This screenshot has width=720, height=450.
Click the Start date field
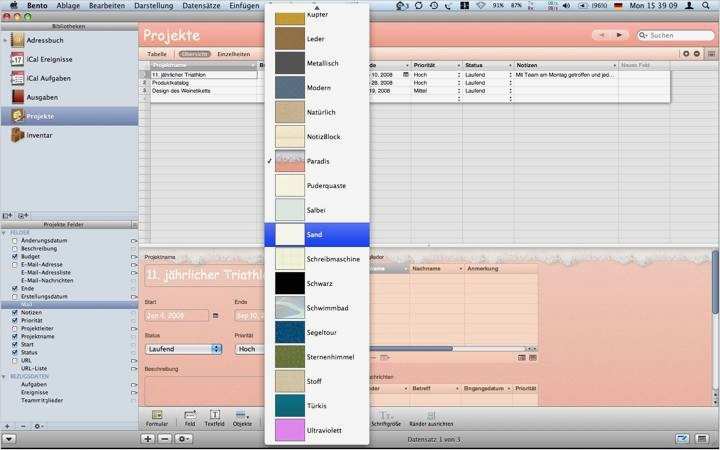click(x=177, y=316)
